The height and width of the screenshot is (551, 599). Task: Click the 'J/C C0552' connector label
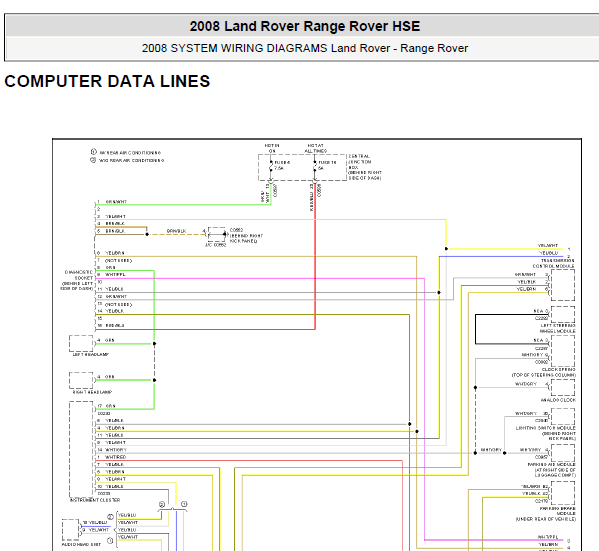coord(215,245)
